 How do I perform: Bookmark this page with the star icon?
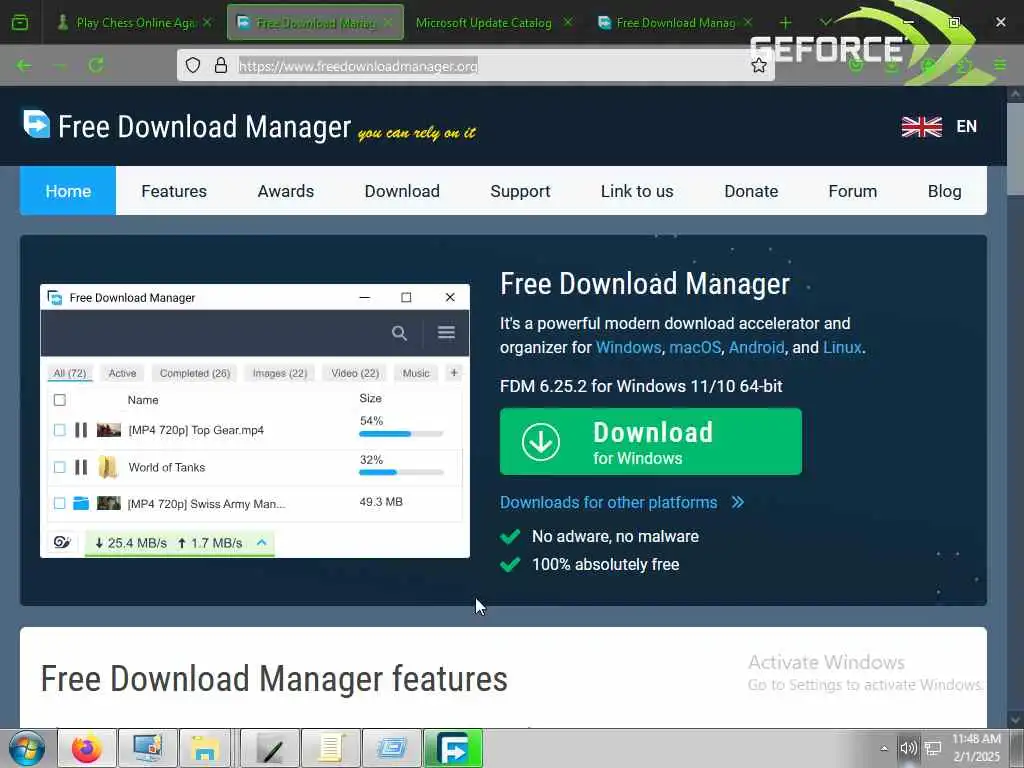758,65
